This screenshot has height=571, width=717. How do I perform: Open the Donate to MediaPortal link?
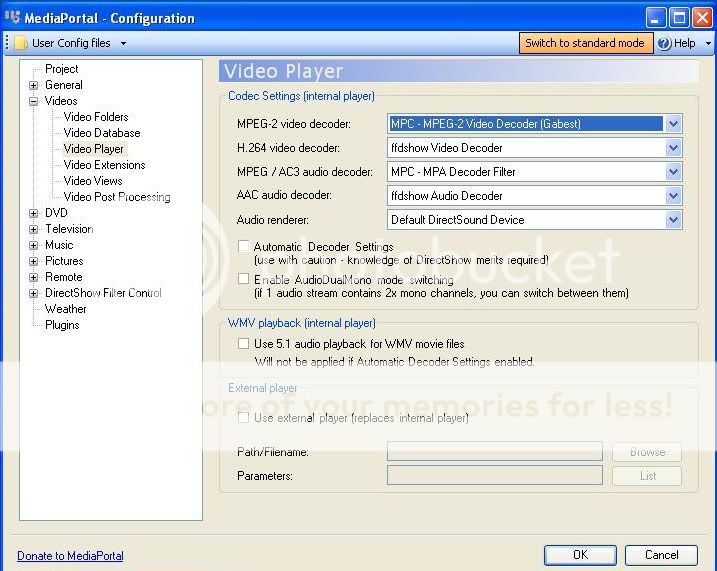70,556
